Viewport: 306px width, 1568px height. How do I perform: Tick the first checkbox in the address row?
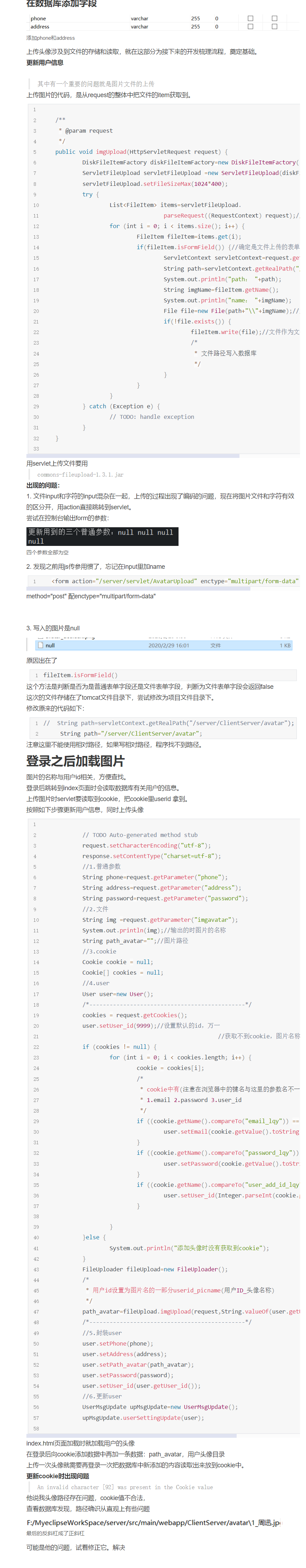point(250,27)
